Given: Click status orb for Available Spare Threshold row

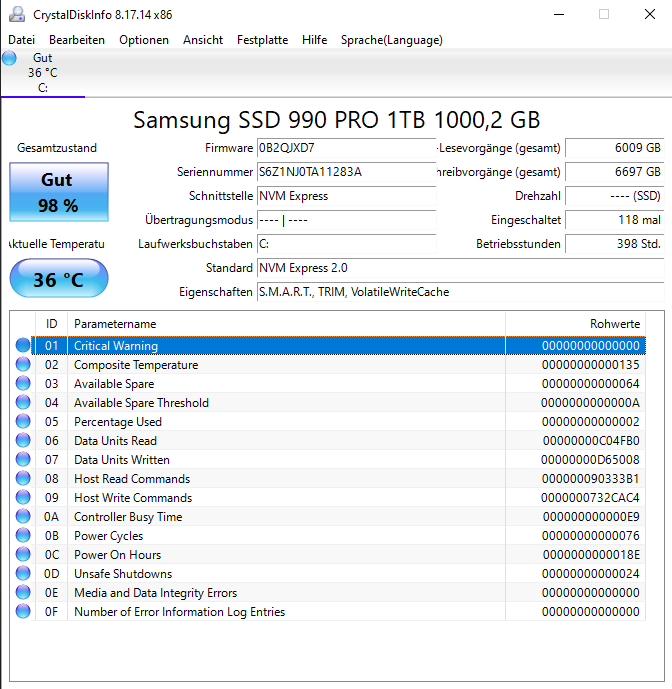Looking at the screenshot, I should (x=23, y=402).
